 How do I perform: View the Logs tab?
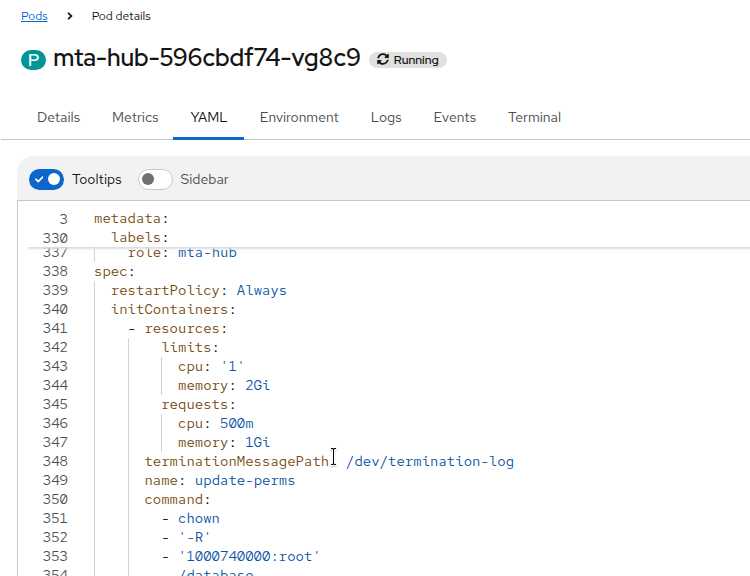coord(386,117)
